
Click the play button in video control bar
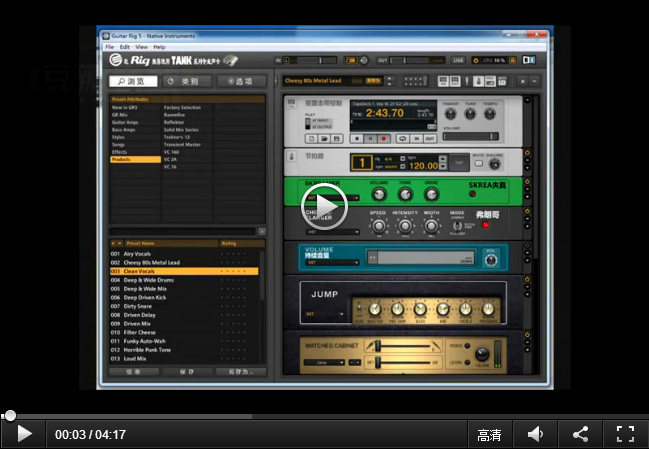coord(24,434)
